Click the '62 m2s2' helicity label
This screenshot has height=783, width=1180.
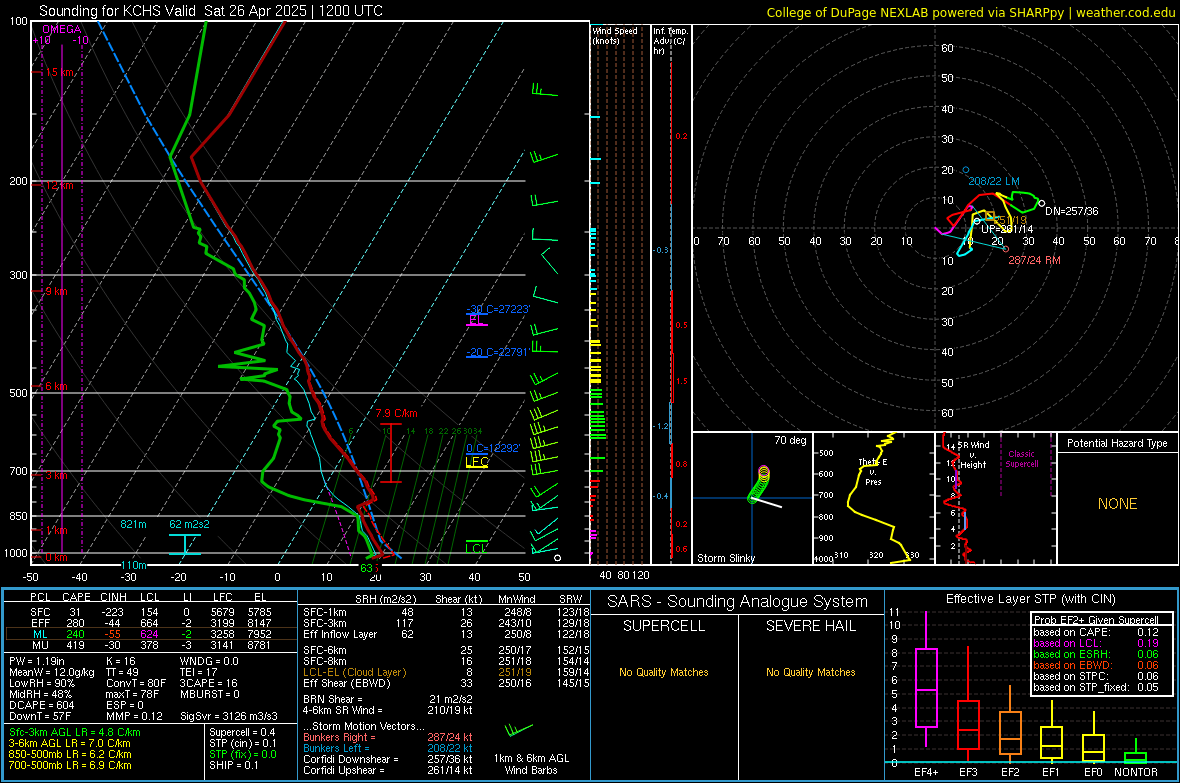coord(190,524)
